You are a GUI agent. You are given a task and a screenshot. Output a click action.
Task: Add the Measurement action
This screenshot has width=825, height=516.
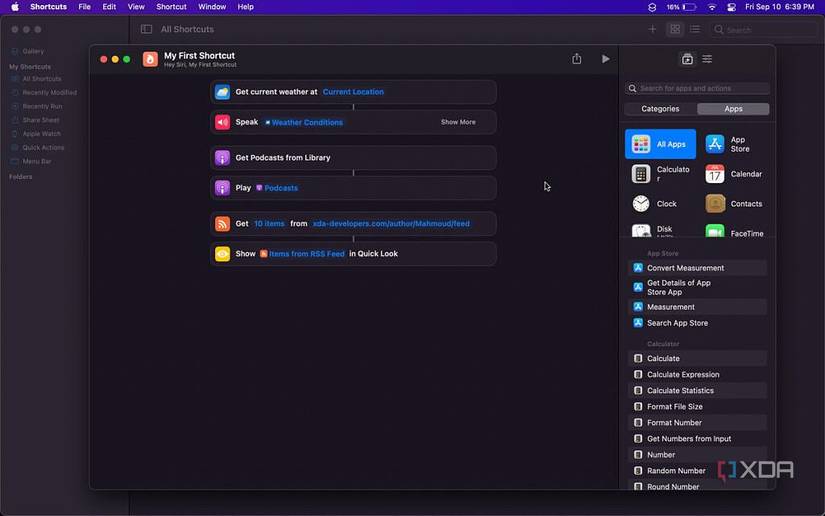pyautogui.click(x=697, y=307)
